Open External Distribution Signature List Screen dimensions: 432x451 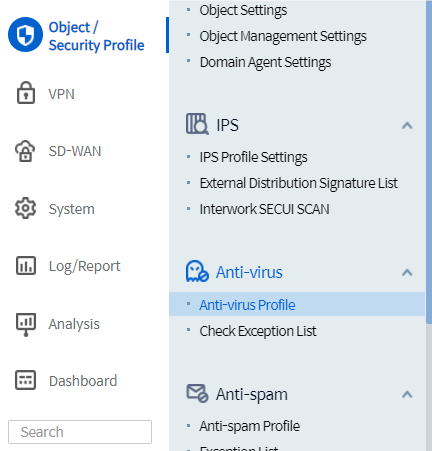click(299, 183)
